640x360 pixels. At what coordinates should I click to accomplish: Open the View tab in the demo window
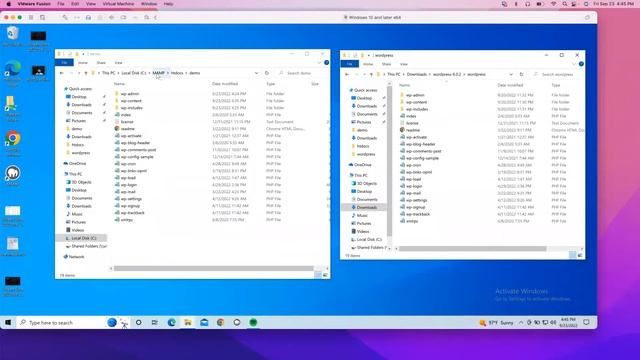118,63
